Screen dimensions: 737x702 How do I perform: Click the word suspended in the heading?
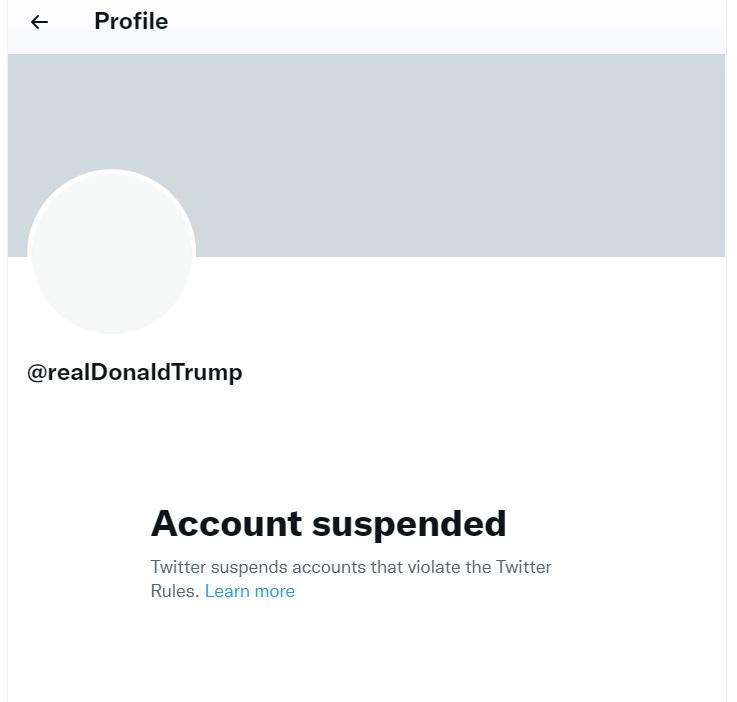(409, 525)
